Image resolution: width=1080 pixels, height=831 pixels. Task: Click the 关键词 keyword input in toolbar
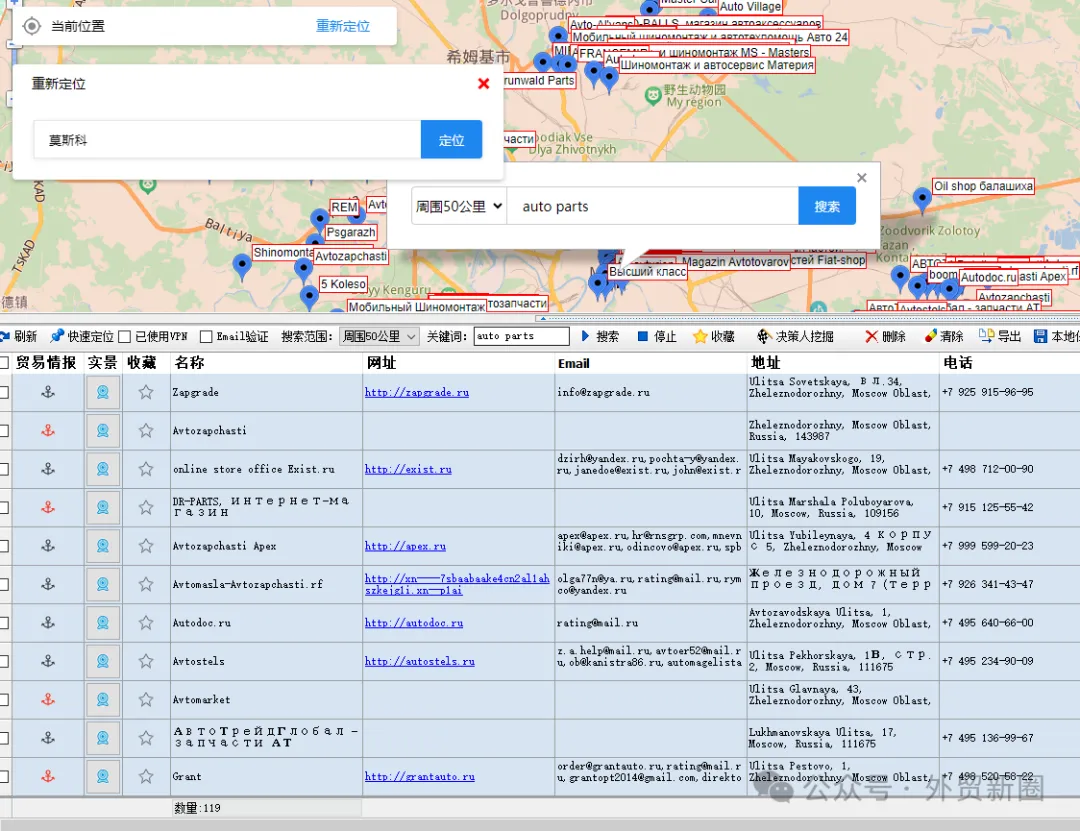tap(521, 336)
